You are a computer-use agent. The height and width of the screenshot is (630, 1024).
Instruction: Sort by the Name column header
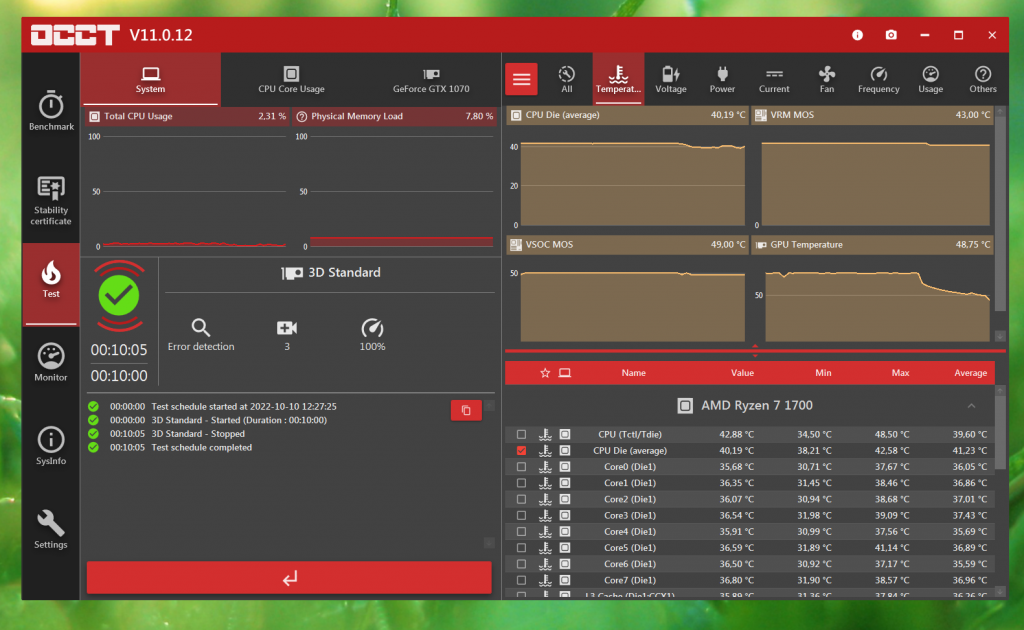click(633, 373)
